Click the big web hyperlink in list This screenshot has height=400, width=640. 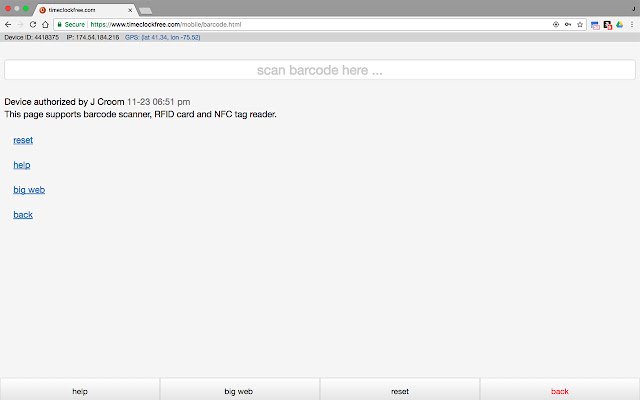tap(29, 190)
